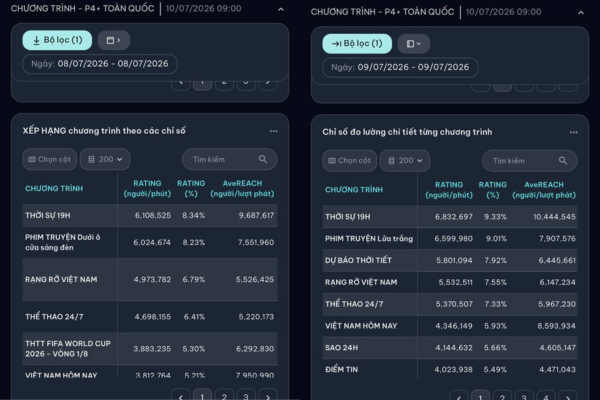Image resolution: width=600 pixels, height=400 pixels.
Task: Open the right table's 200 rows dropdown
Action: click(x=405, y=161)
